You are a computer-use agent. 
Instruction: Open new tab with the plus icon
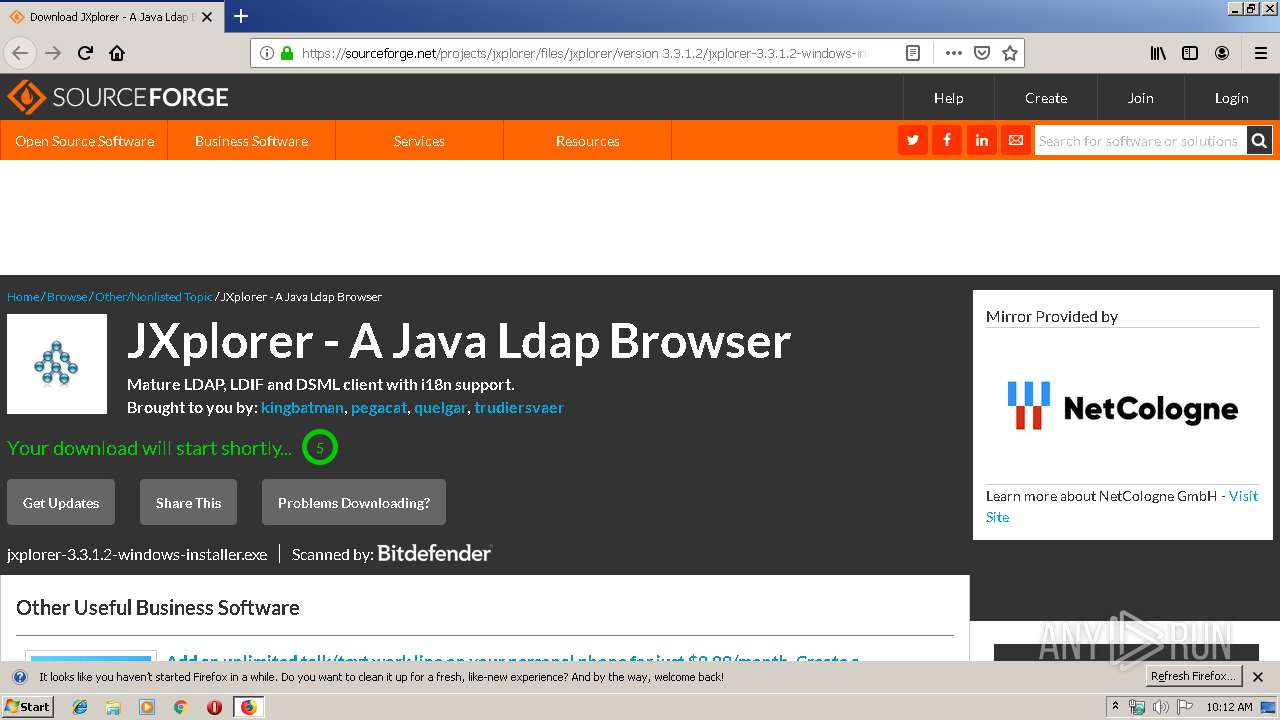(240, 16)
